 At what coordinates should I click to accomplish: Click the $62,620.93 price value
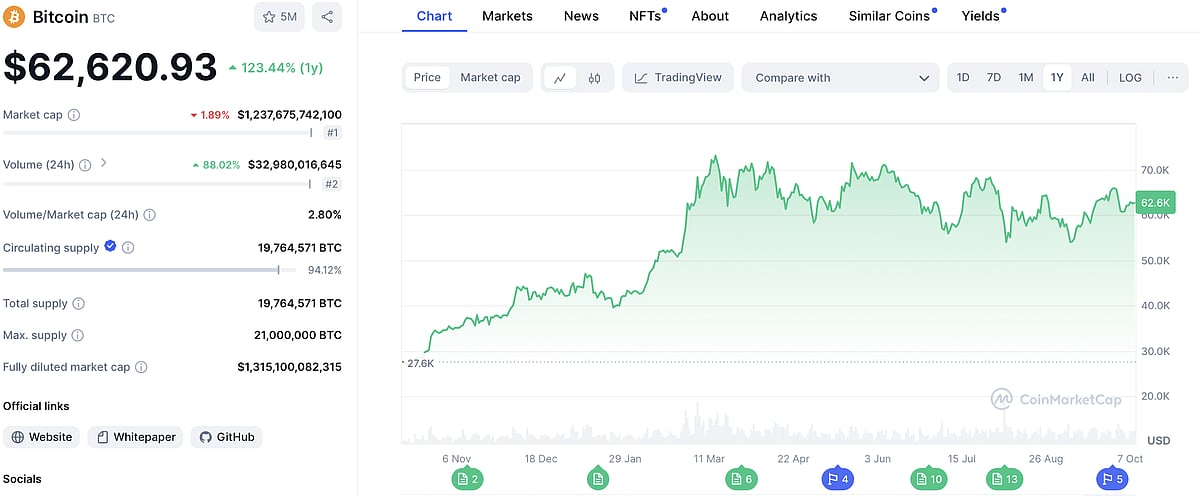[110, 67]
